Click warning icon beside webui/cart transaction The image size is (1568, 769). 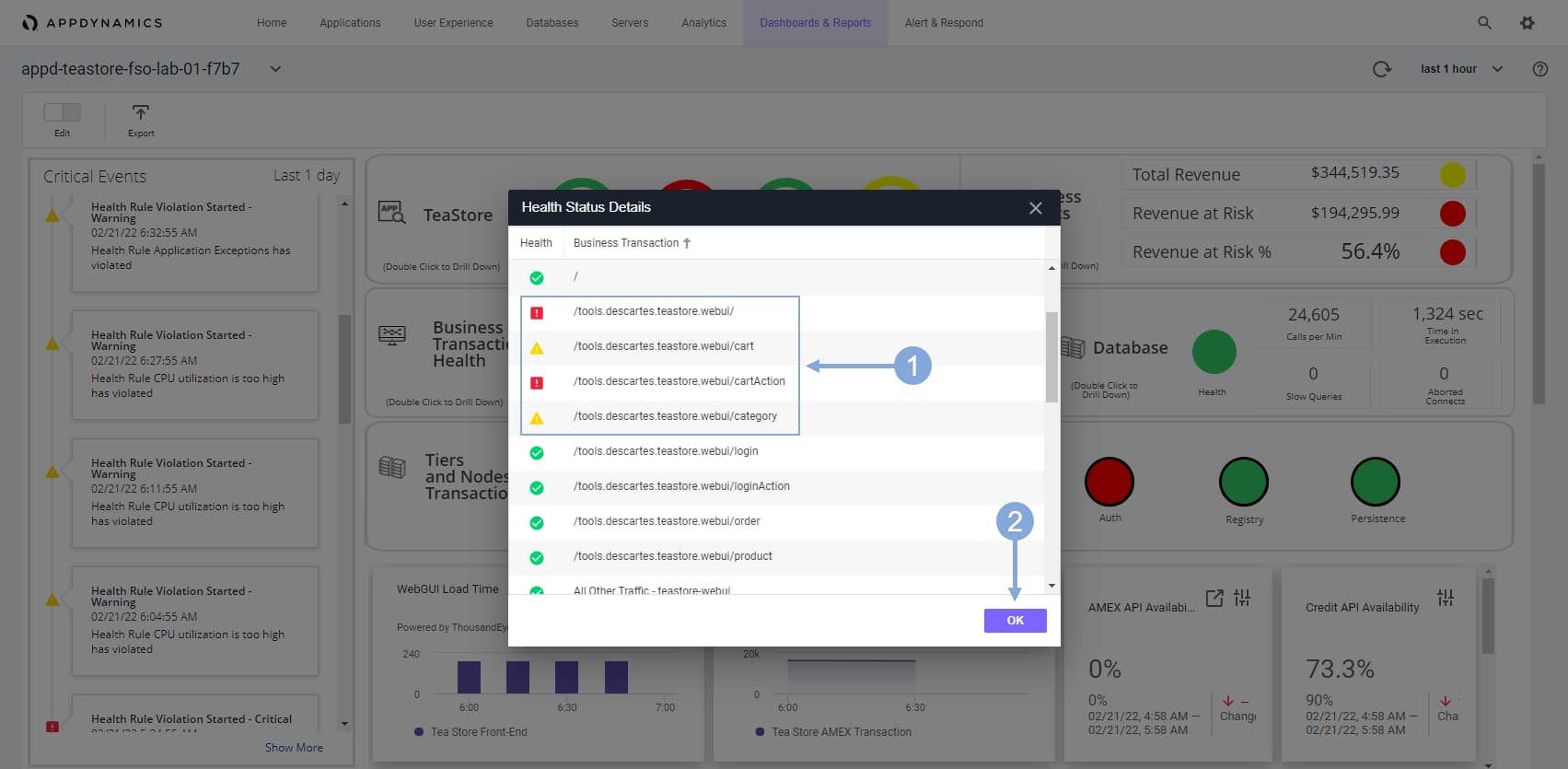tap(537, 347)
